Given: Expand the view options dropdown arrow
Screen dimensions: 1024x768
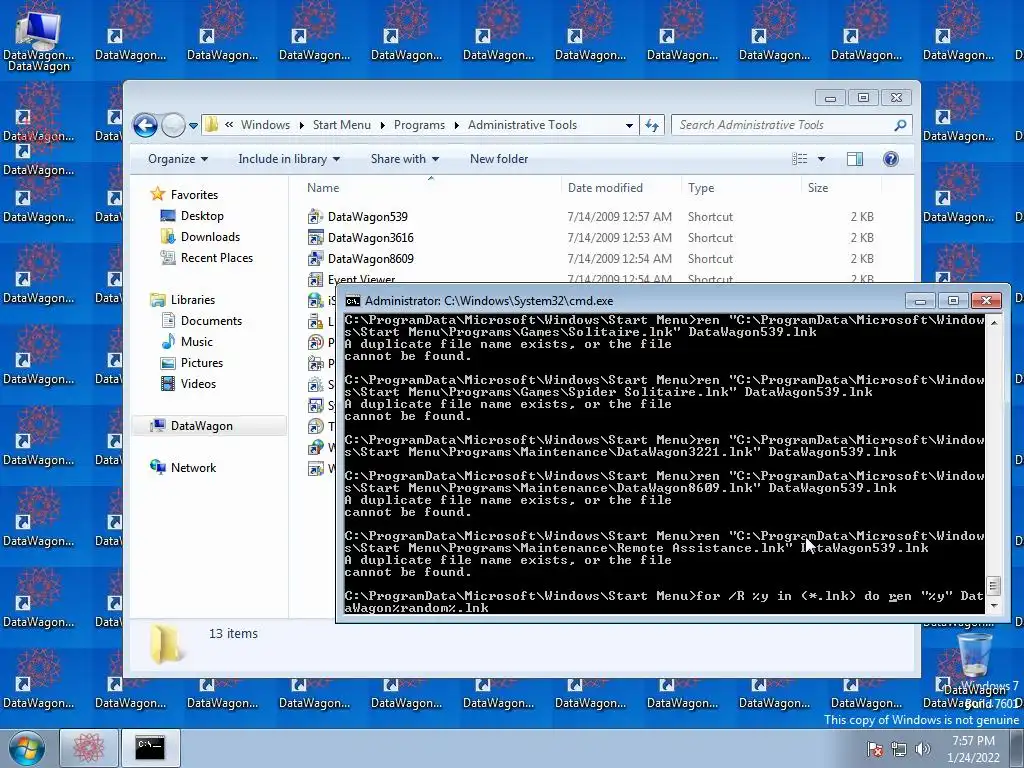Looking at the screenshot, I should [x=821, y=159].
